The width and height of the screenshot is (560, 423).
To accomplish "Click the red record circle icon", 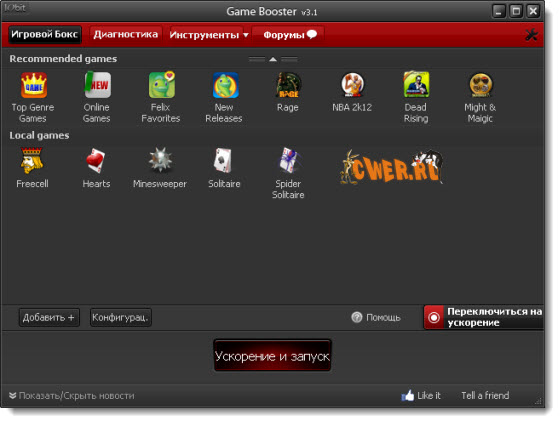I will tap(434, 317).
